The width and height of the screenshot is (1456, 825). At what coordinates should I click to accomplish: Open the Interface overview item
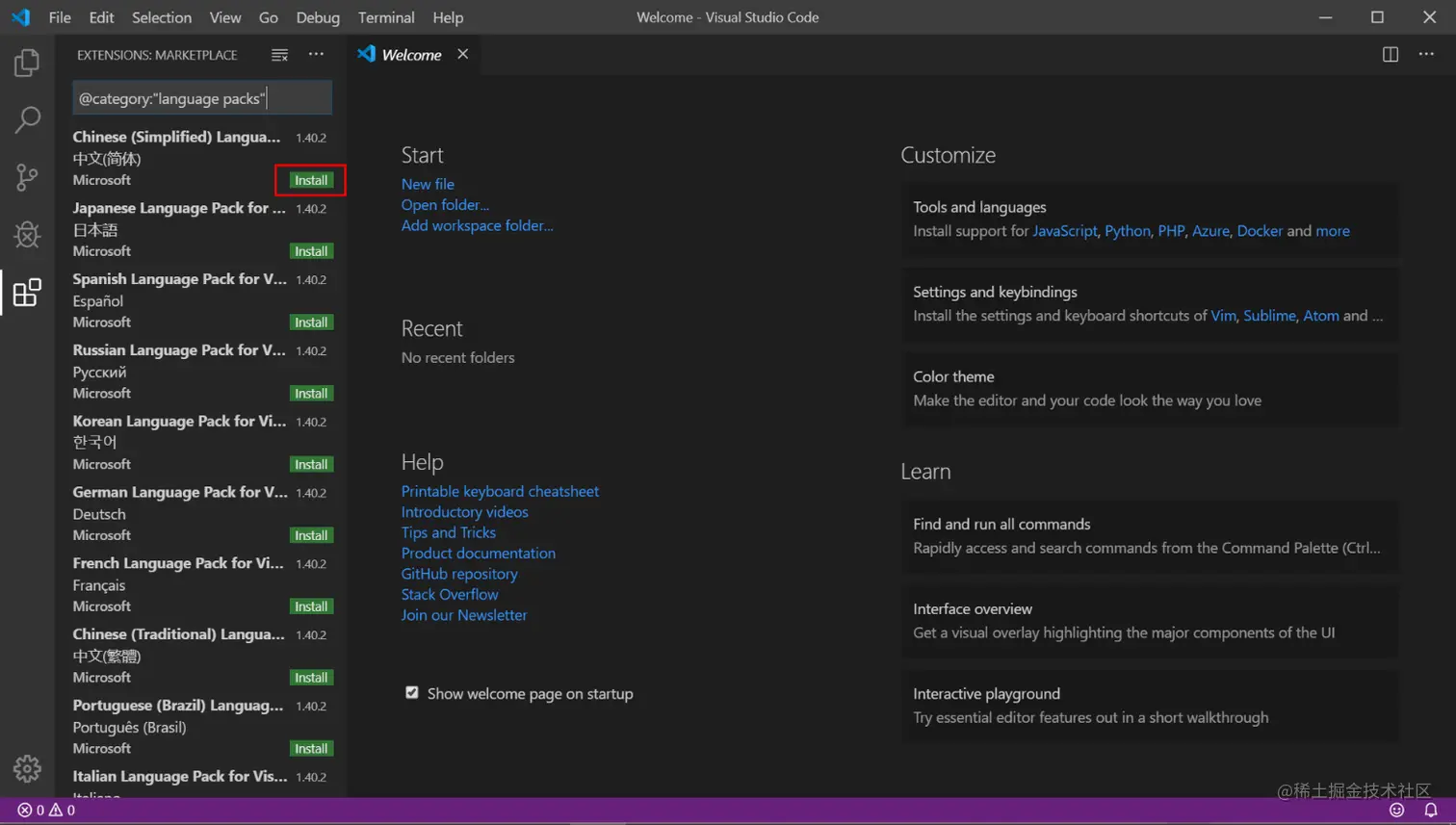[1150, 620]
